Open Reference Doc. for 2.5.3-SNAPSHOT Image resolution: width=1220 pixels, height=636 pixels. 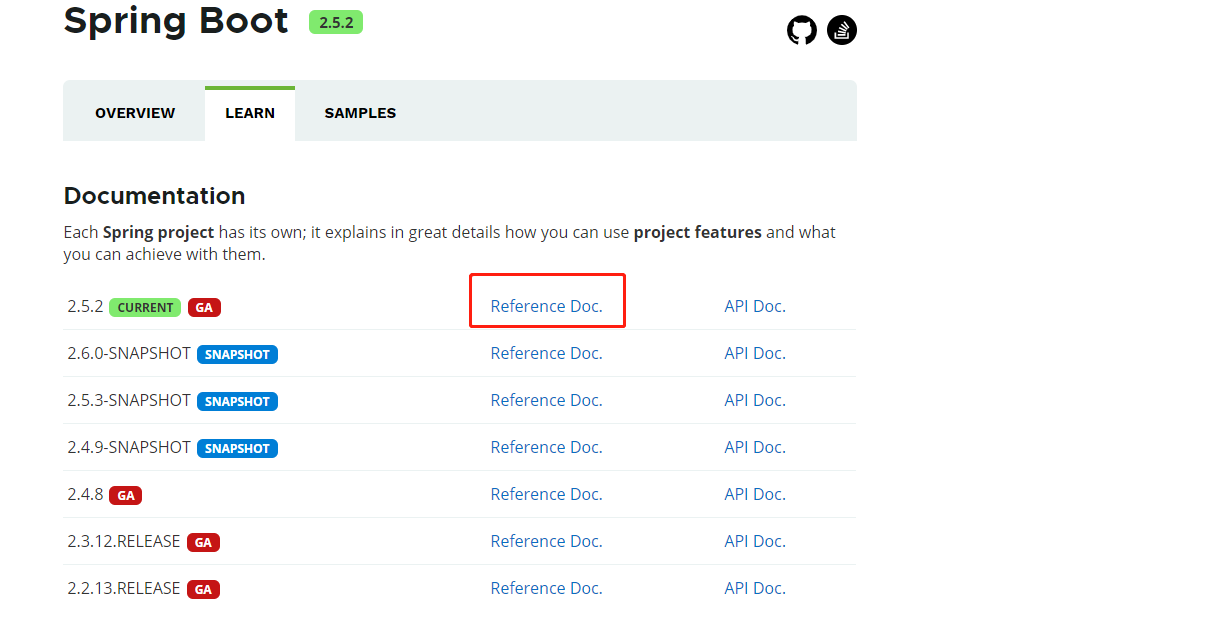546,400
